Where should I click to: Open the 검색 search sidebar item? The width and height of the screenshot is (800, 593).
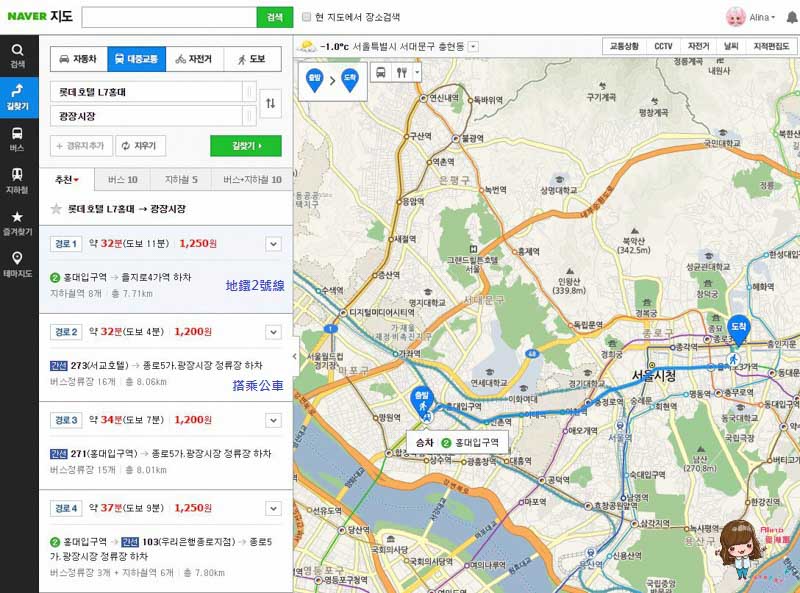[17, 56]
